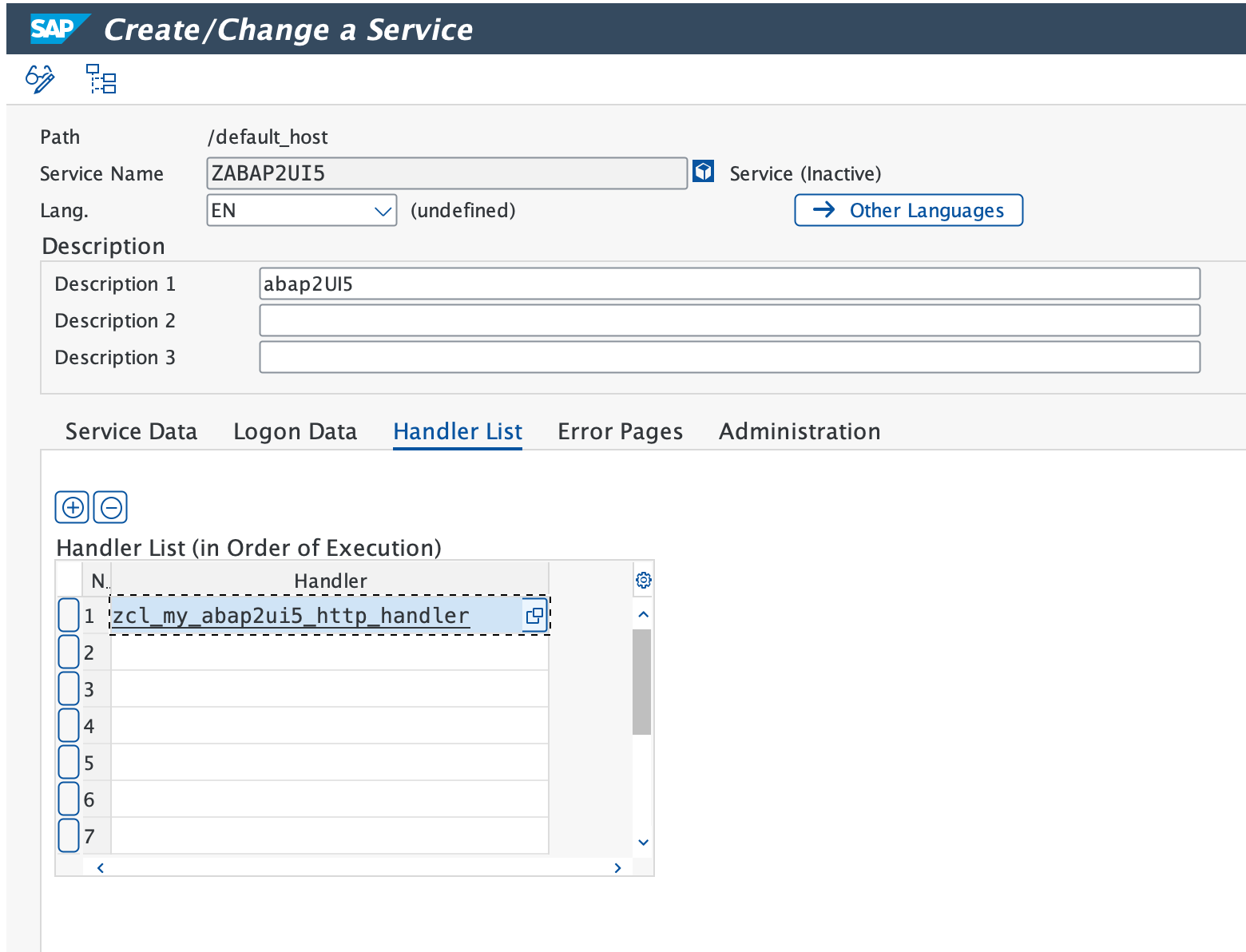Viewport: 1246px width, 952px height.
Task: Open the Lang dropdown showing EN
Action: (381, 210)
